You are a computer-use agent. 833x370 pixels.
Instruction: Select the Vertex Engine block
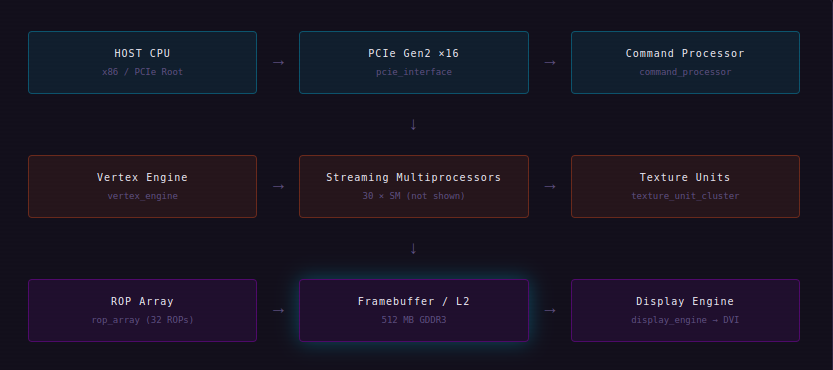tap(142, 187)
